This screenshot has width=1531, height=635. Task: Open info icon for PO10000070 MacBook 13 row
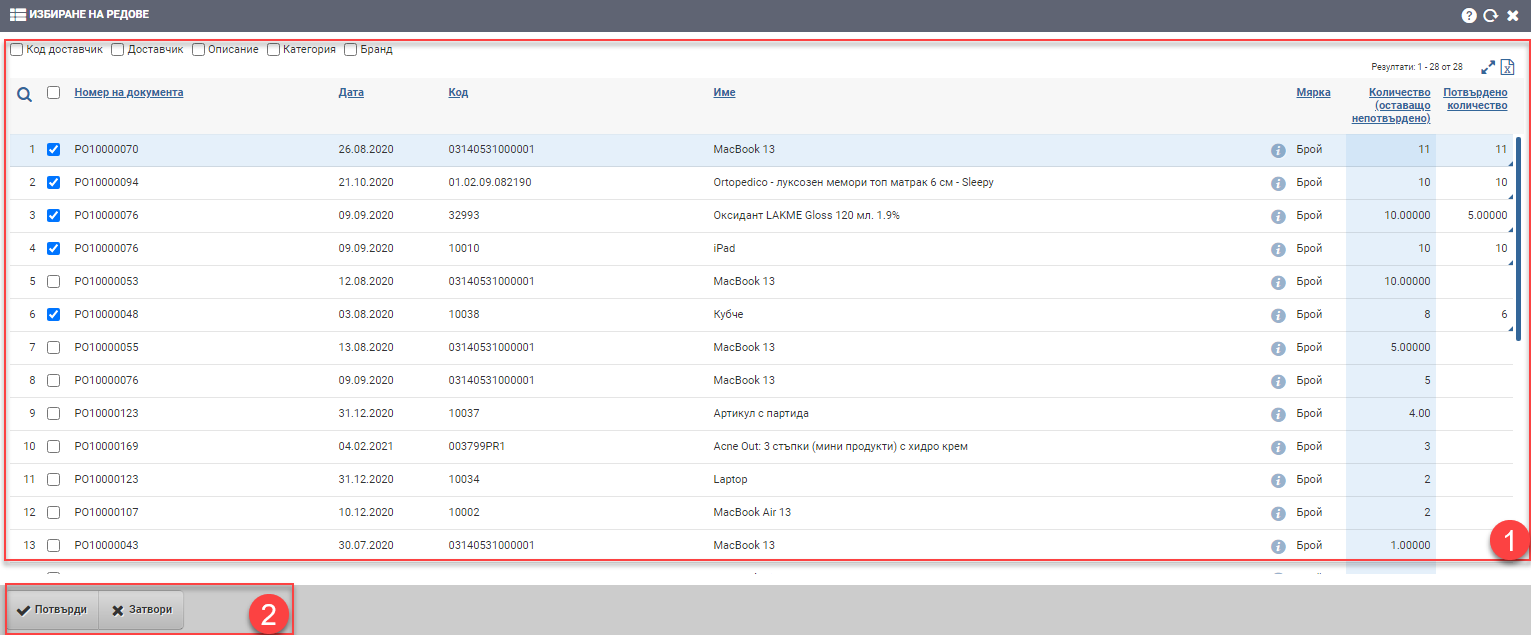[1278, 150]
